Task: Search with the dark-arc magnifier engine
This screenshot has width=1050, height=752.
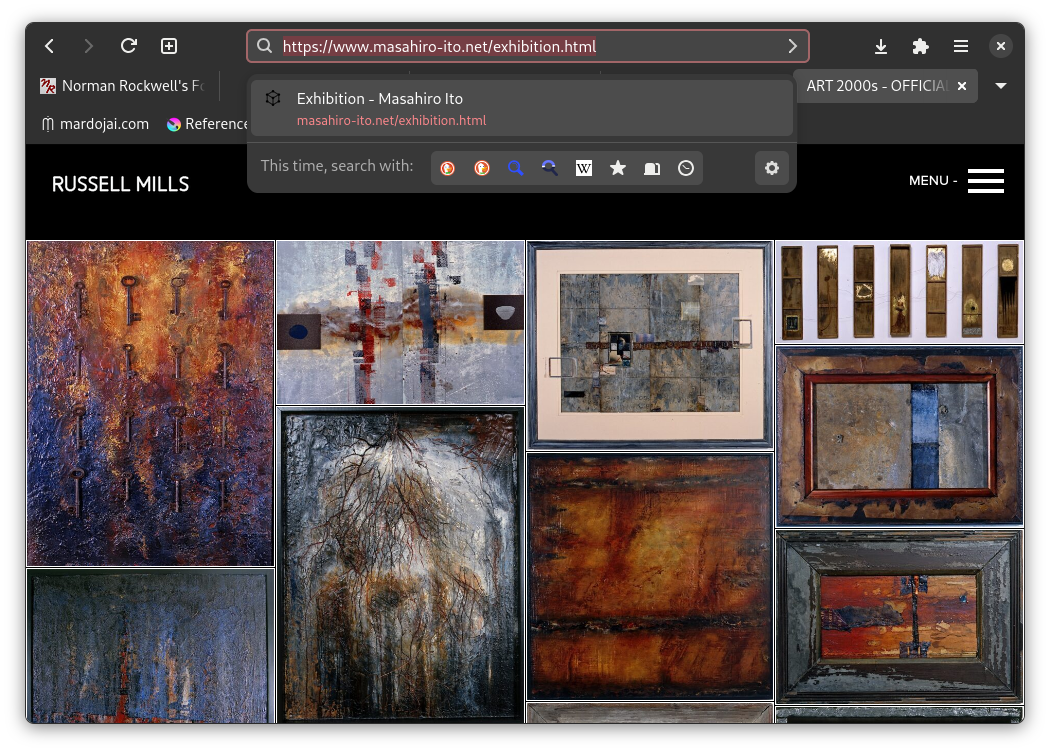Action: coord(550,168)
